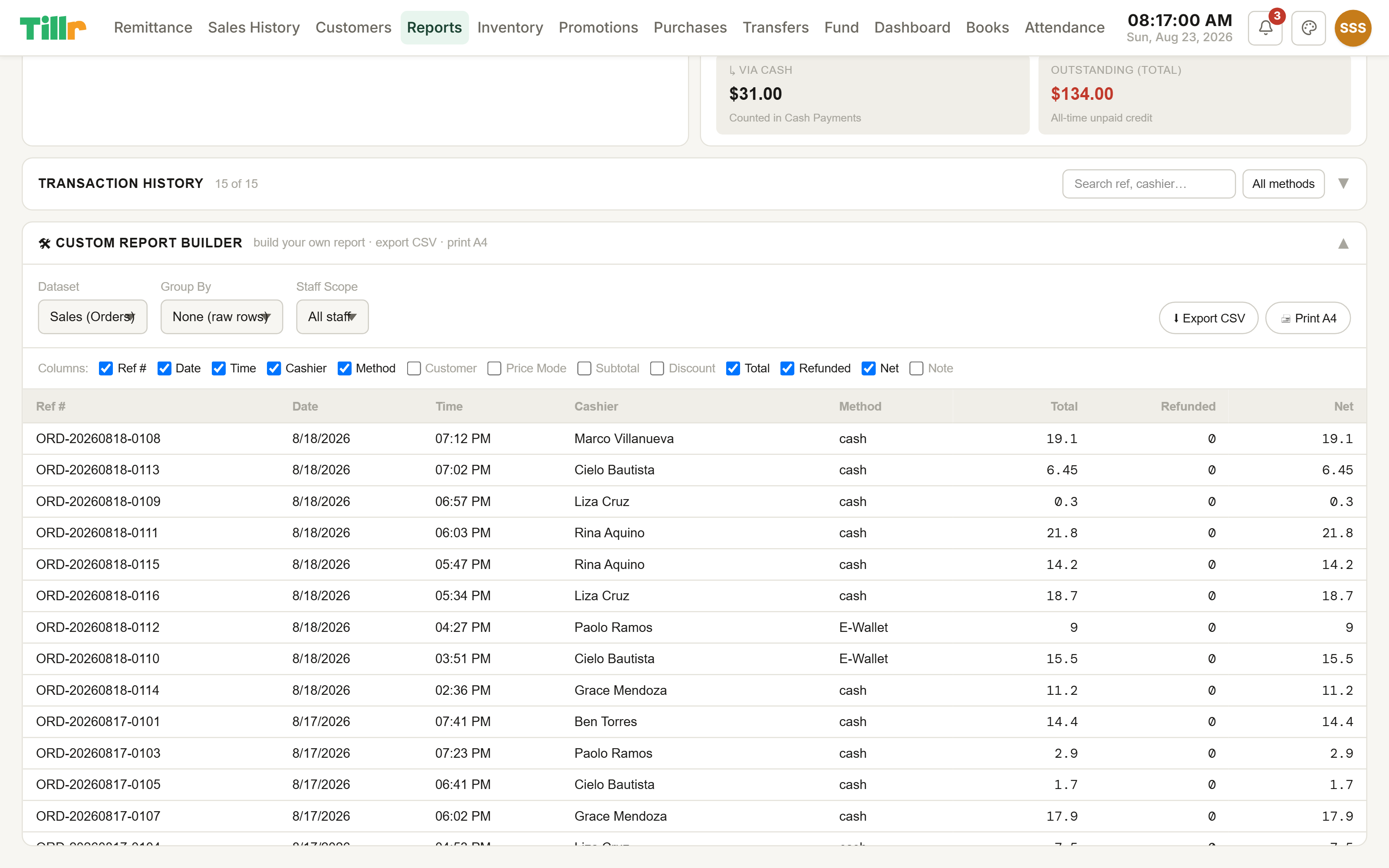Click E-Wallet in ORD-20260818-0110 row
The image size is (1389, 868).
pos(863,658)
